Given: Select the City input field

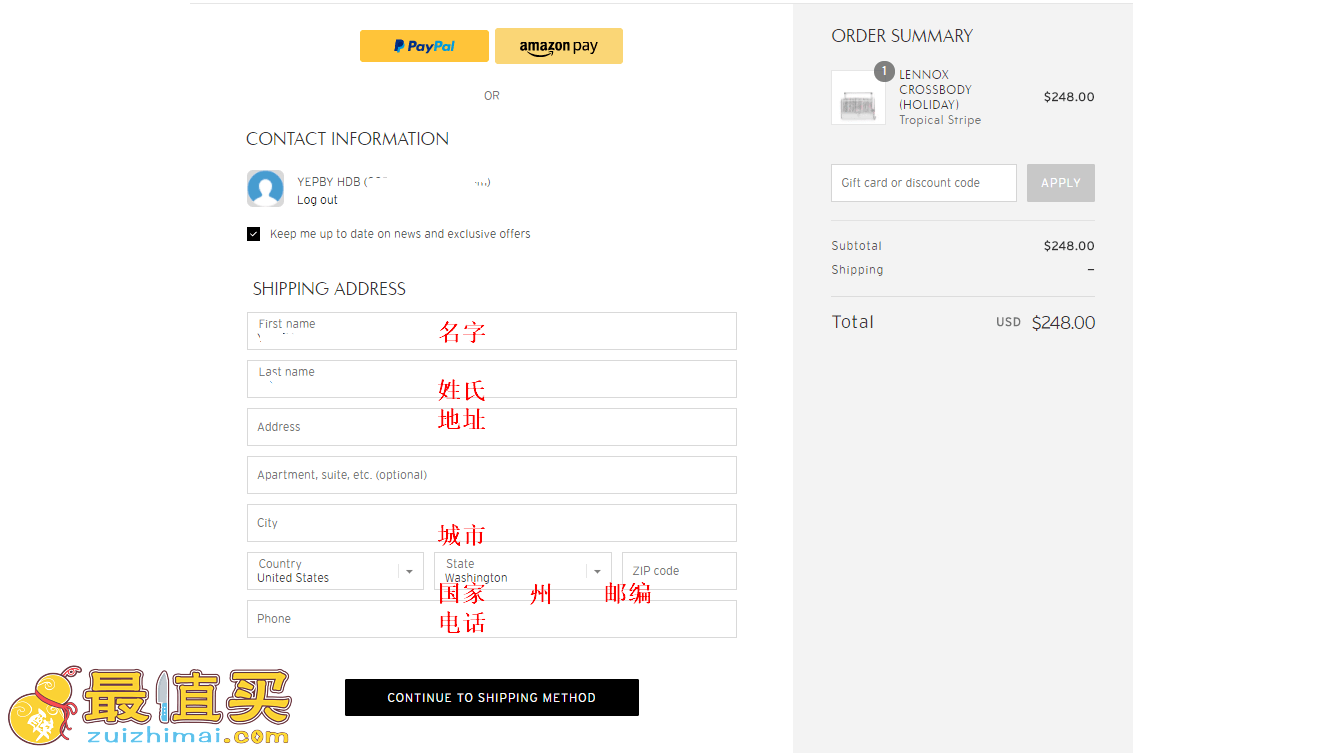Looking at the screenshot, I should pos(492,523).
